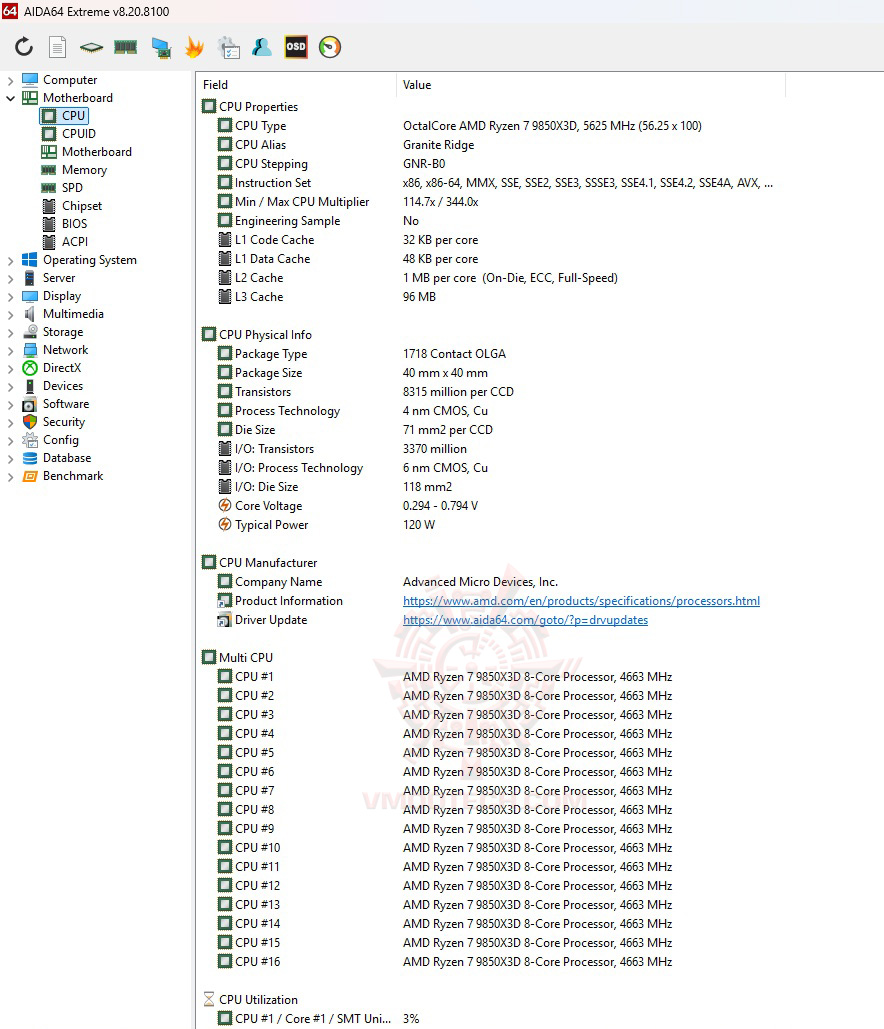
Task: Select Min / Max CPU Multiplier row
Action: pos(491,202)
